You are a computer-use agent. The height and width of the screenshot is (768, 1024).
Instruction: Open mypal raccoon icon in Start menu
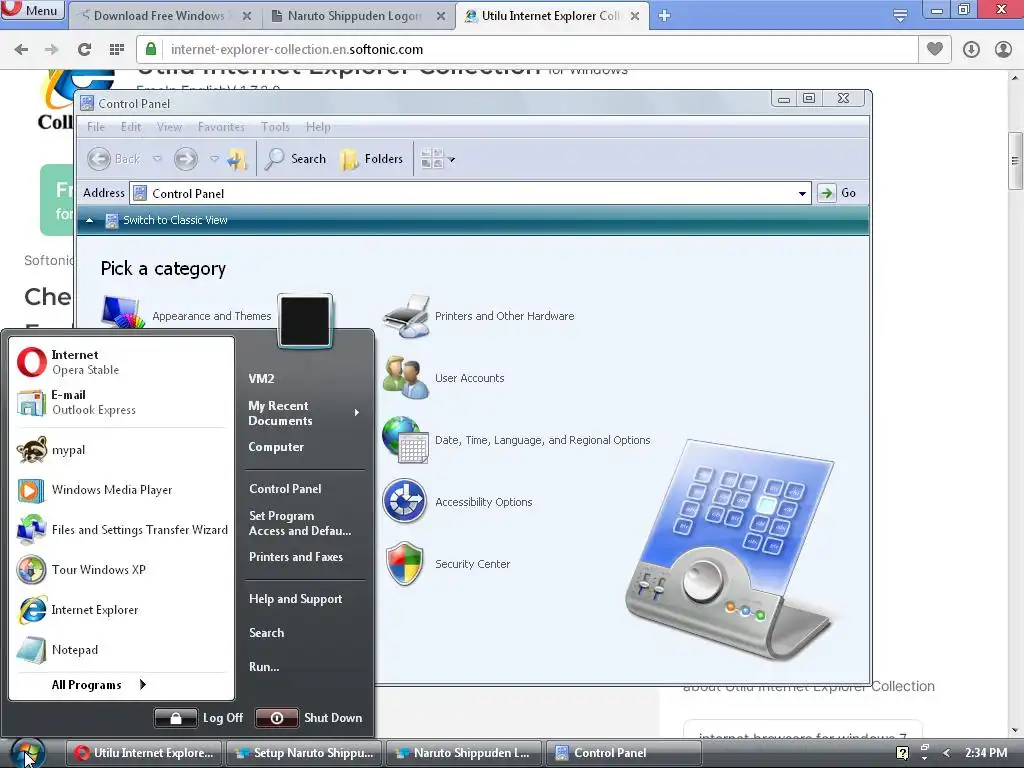(x=31, y=449)
